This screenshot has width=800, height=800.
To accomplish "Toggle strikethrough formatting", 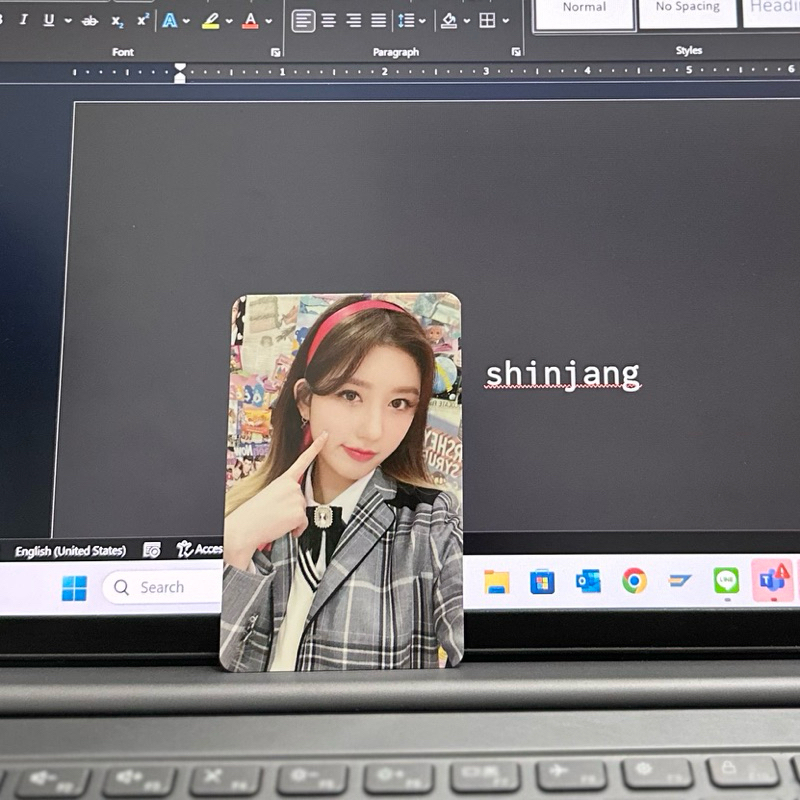I will (90, 20).
